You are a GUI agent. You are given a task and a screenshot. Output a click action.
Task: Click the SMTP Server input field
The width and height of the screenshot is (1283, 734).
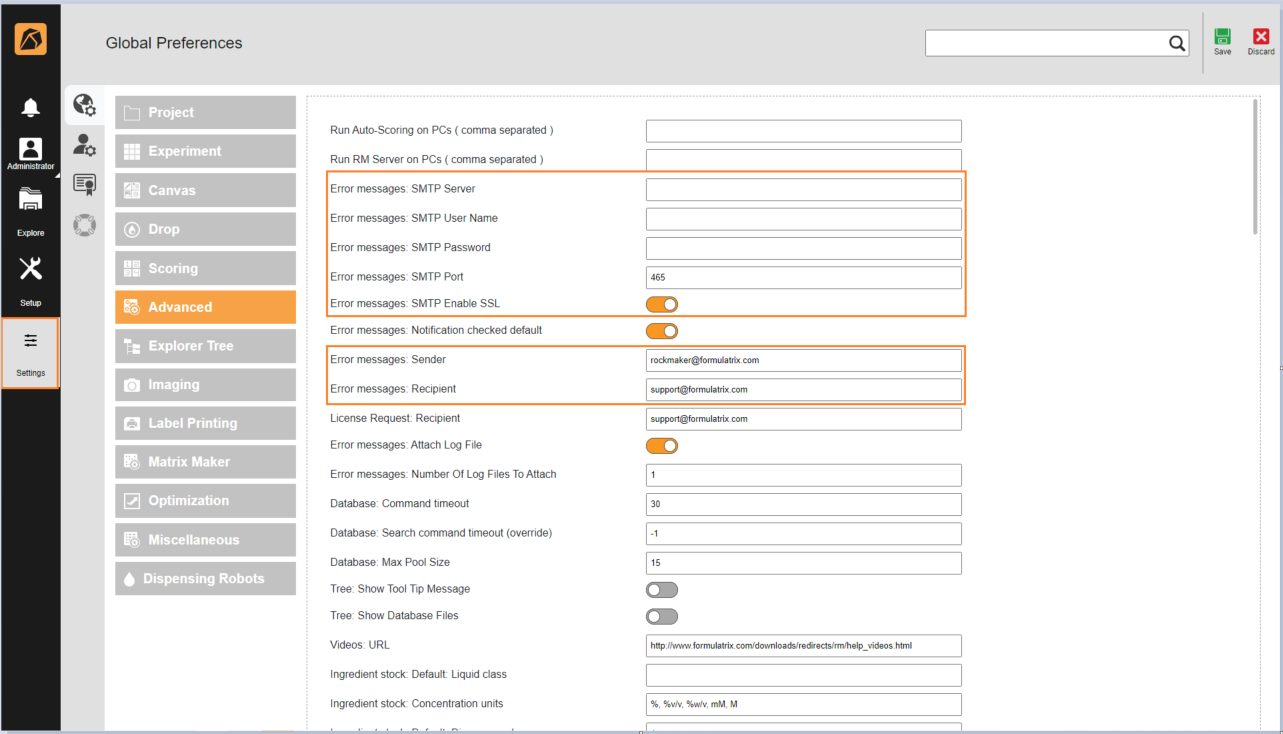tap(803, 190)
